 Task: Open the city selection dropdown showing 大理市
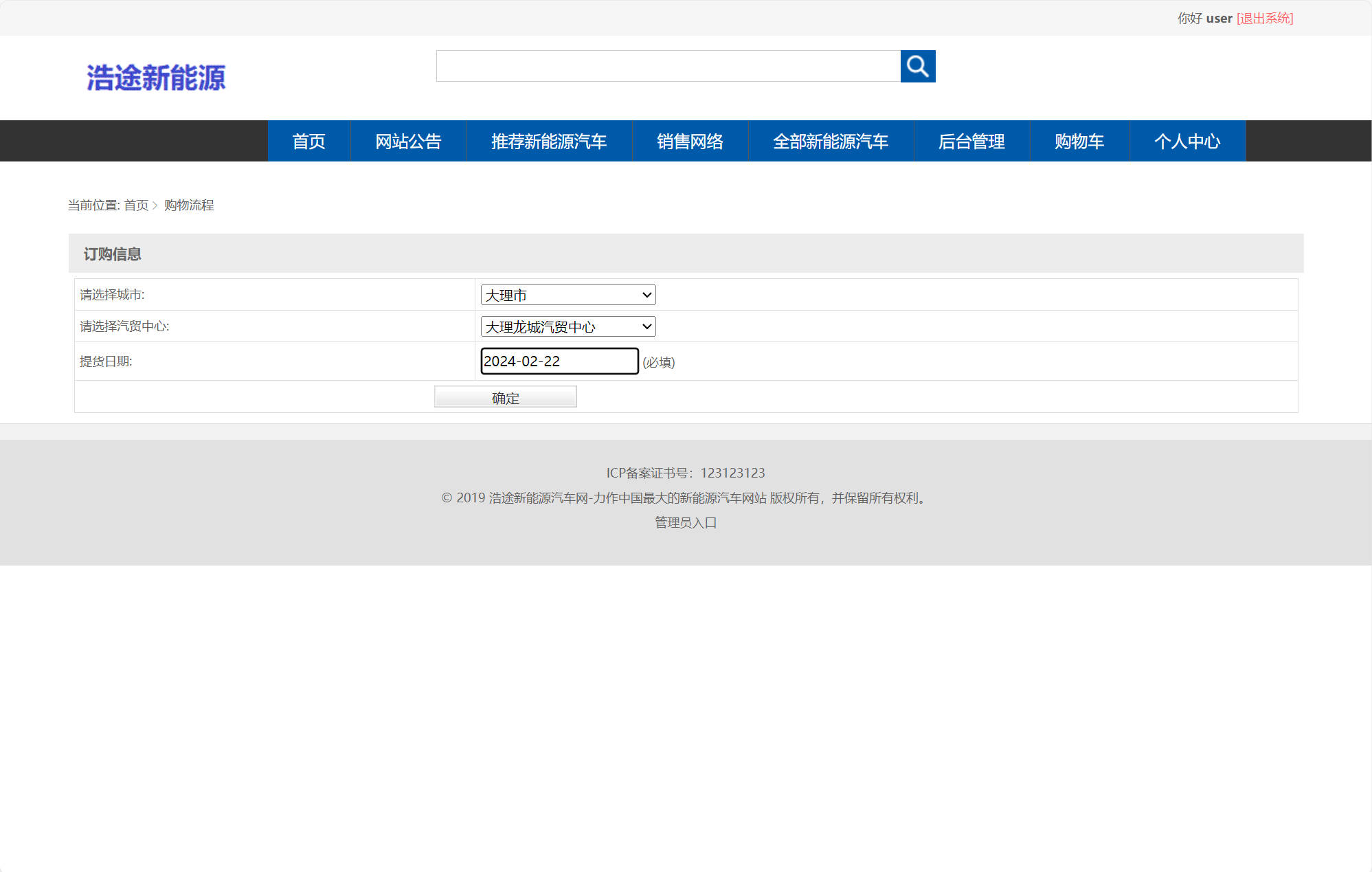(x=567, y=294)
